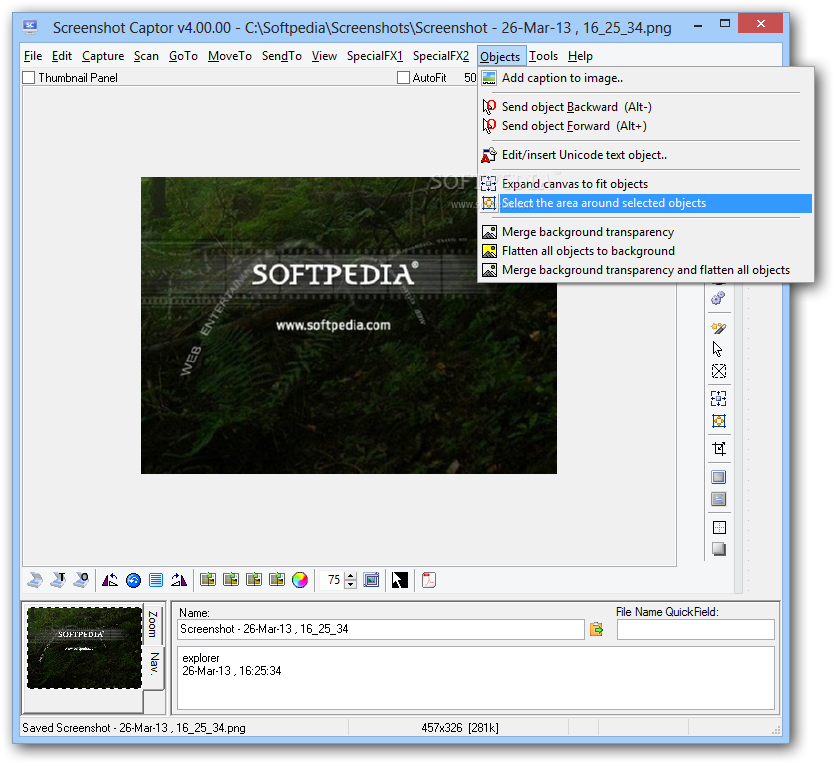Select the crop tool icon
The image size is (835, 764).
[719, 449]
